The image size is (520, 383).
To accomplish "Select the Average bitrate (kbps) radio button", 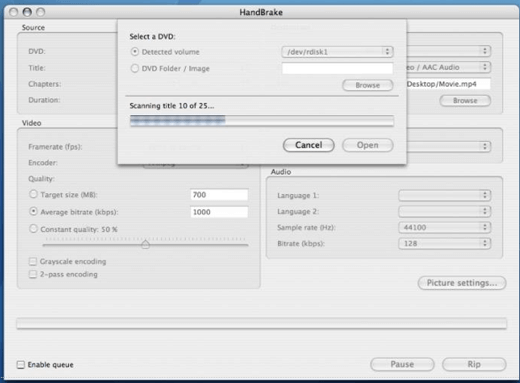I will (33, 211).
